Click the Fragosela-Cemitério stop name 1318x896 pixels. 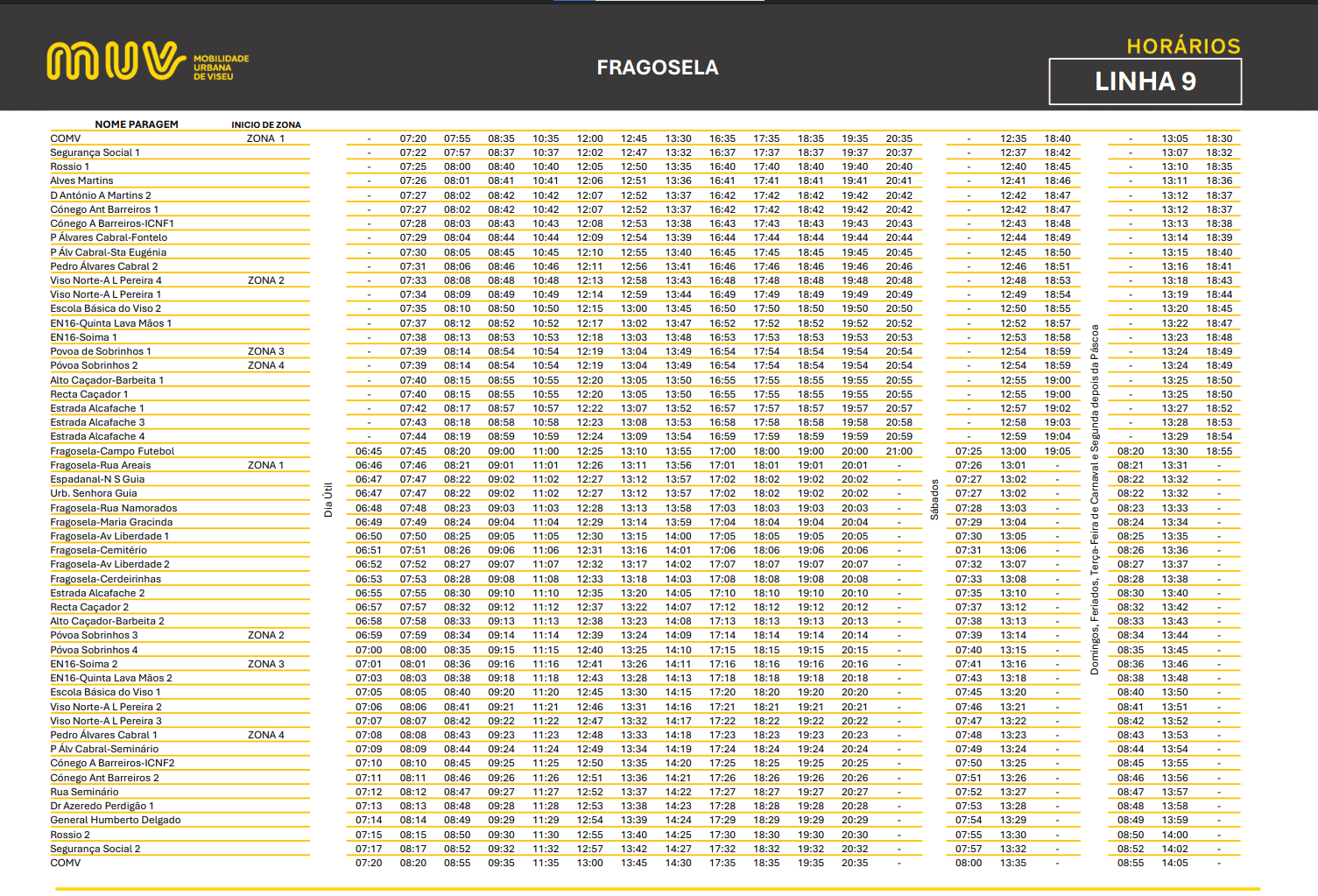(x=98, y=550)
